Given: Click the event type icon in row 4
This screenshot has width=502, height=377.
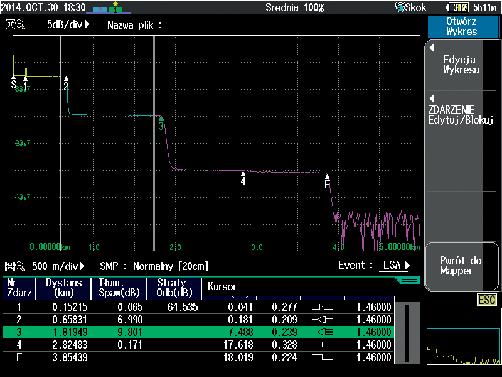Looking at the screenshot, I should (x=322, y=345).
